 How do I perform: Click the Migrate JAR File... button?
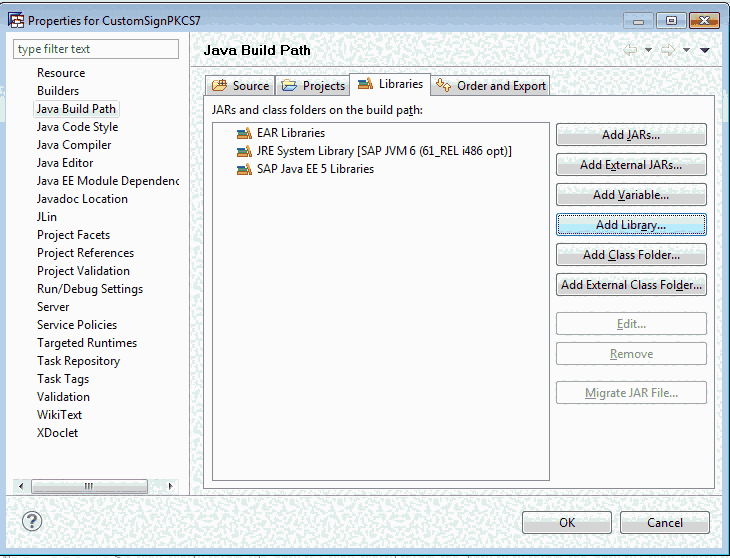[631, 393]
